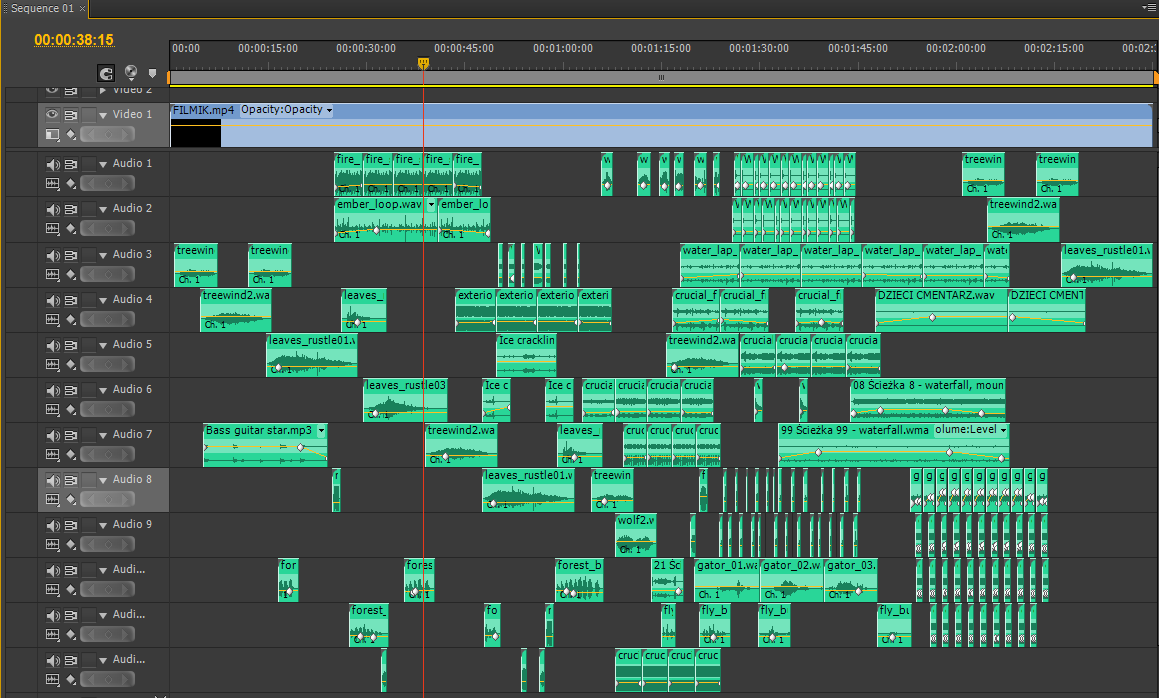Viewport: 1159px width, 698px height.
Task: Toggle sync lock for Audio 1
Action: click(x=70, y=164)
